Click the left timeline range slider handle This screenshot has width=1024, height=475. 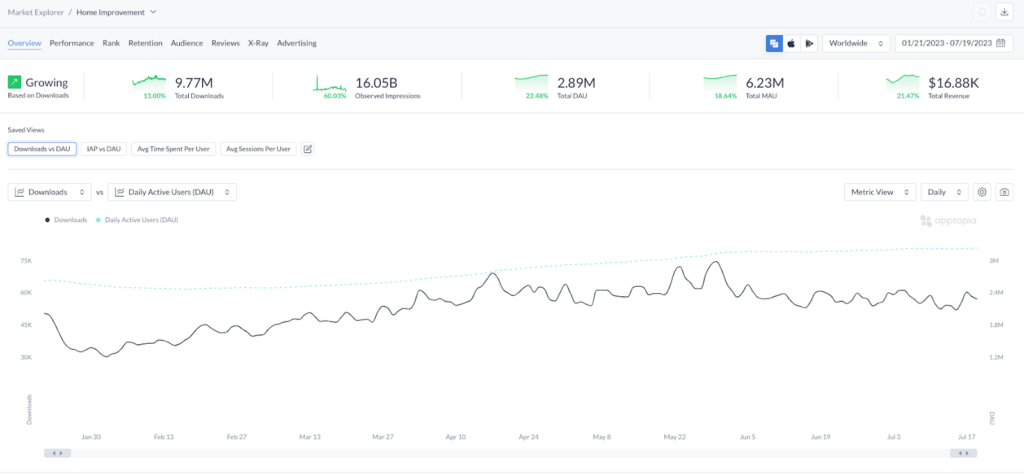[56, 453]
